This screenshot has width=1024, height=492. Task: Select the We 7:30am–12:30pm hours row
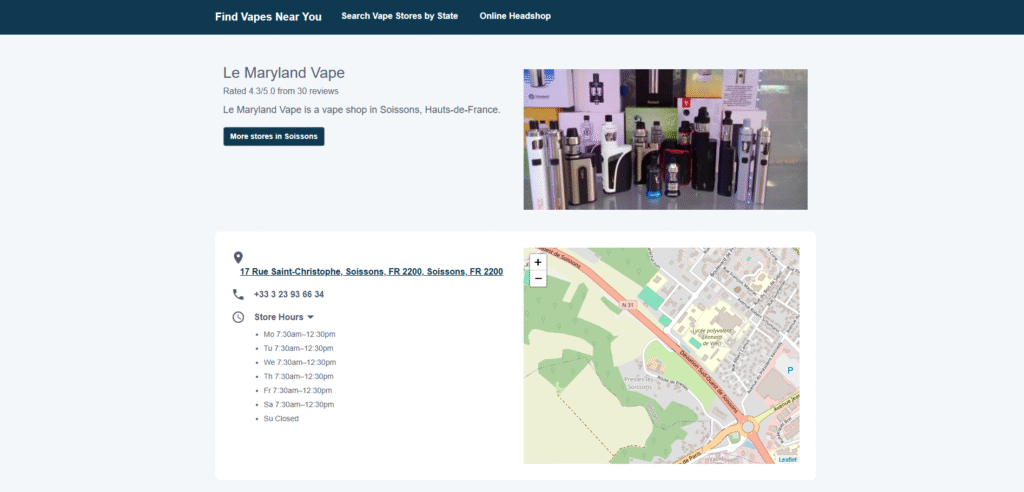click(x=300, y=363)
